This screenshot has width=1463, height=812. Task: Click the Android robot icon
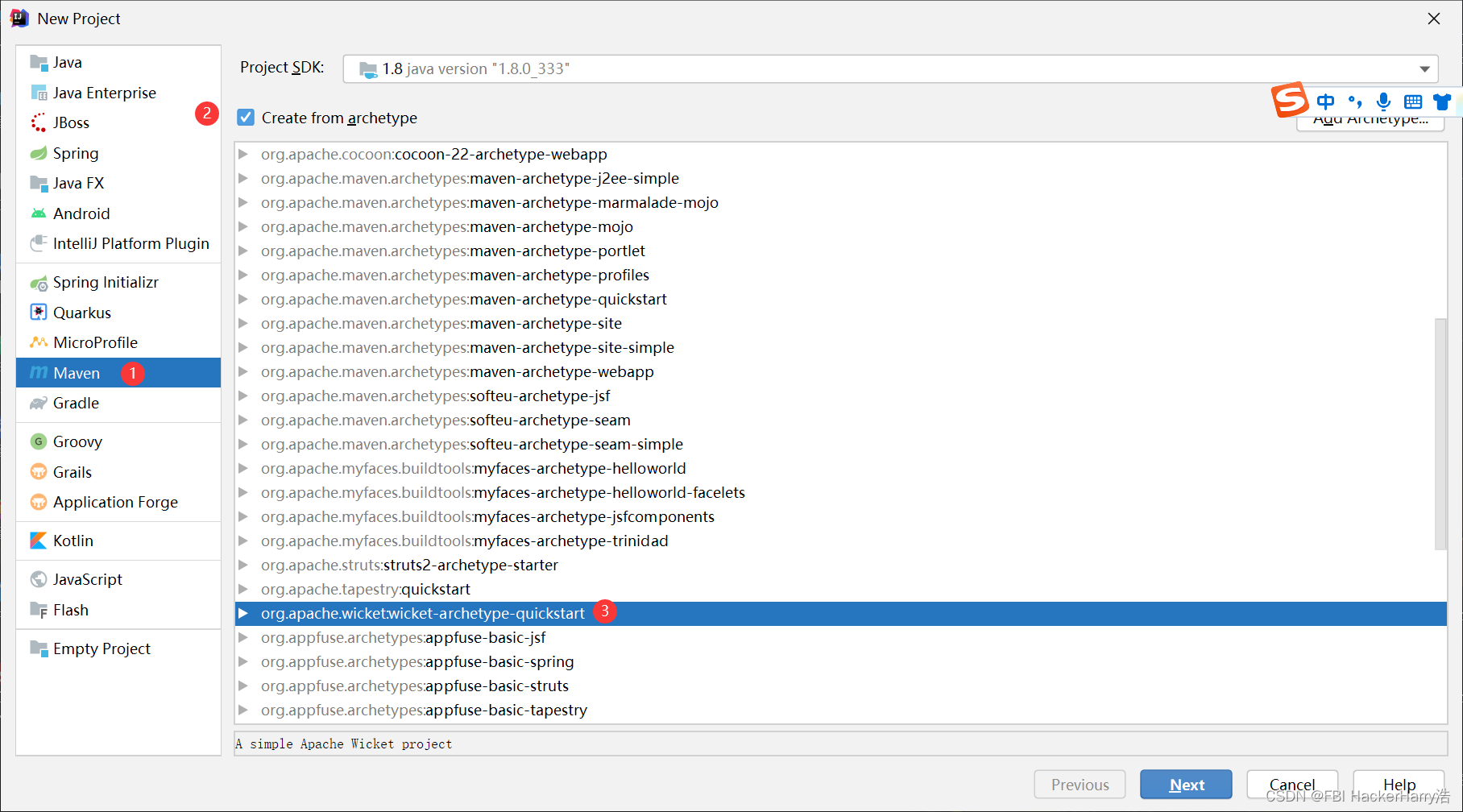[x=39, y=213]
